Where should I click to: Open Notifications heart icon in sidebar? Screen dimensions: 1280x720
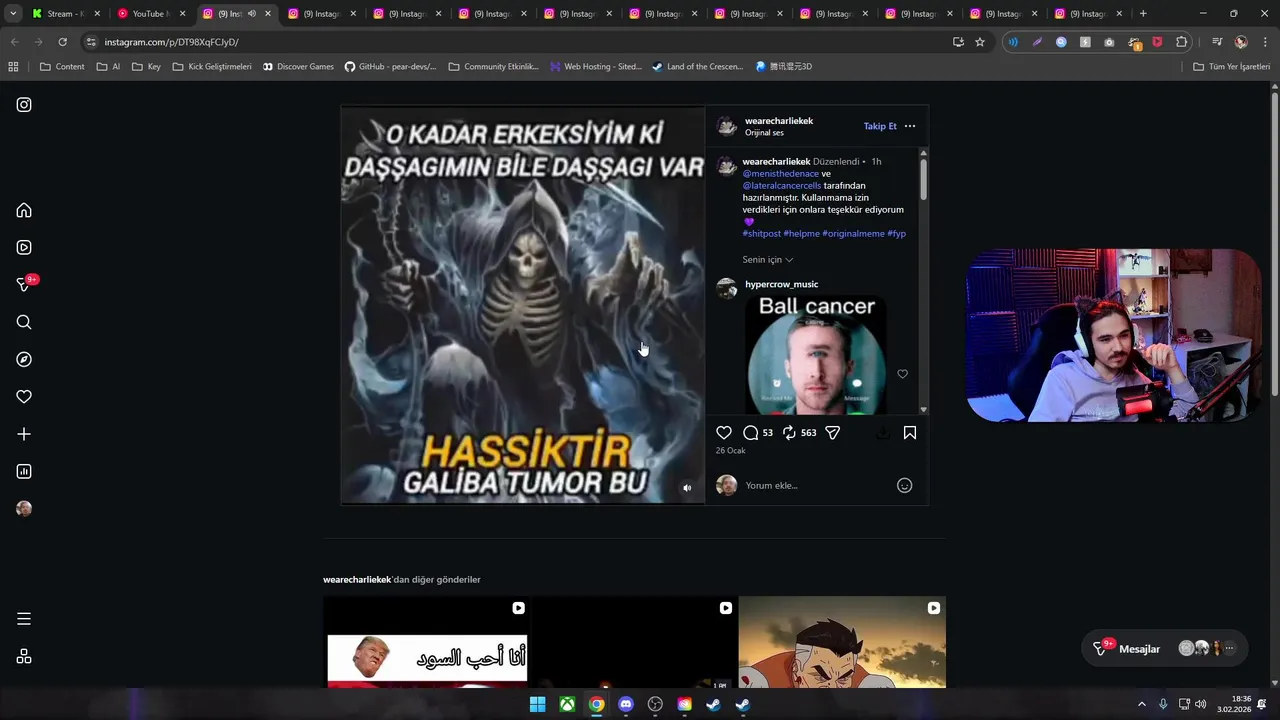(24, 397)
